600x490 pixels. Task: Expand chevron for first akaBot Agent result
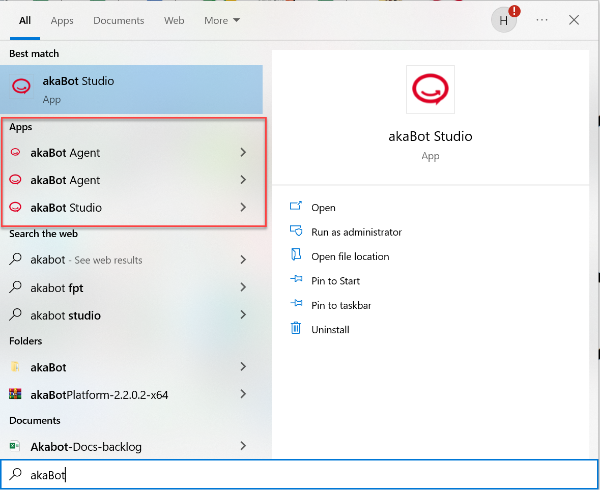243,152
